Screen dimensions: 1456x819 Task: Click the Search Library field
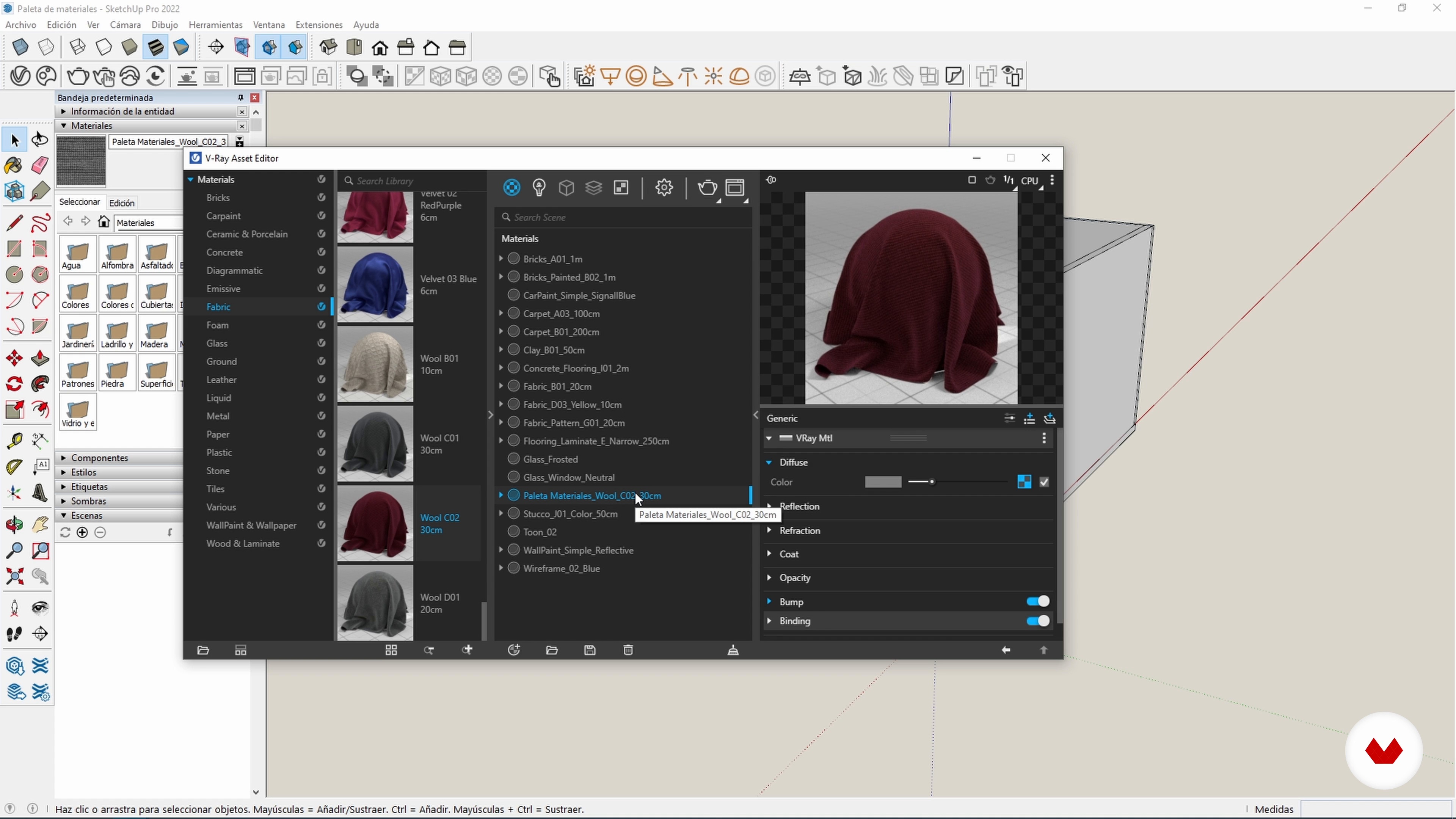[x=413, y=181]
